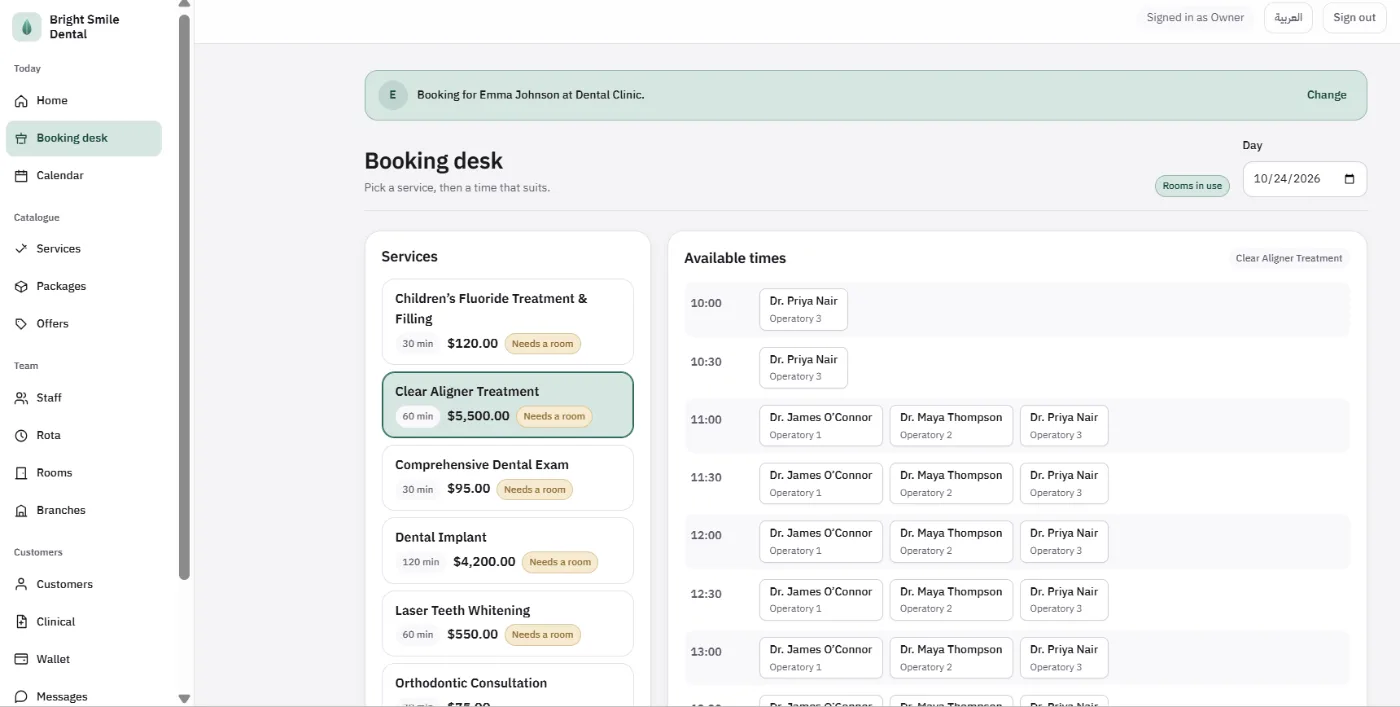Click the Emma Johnson avatar letter E

point(392,95)
